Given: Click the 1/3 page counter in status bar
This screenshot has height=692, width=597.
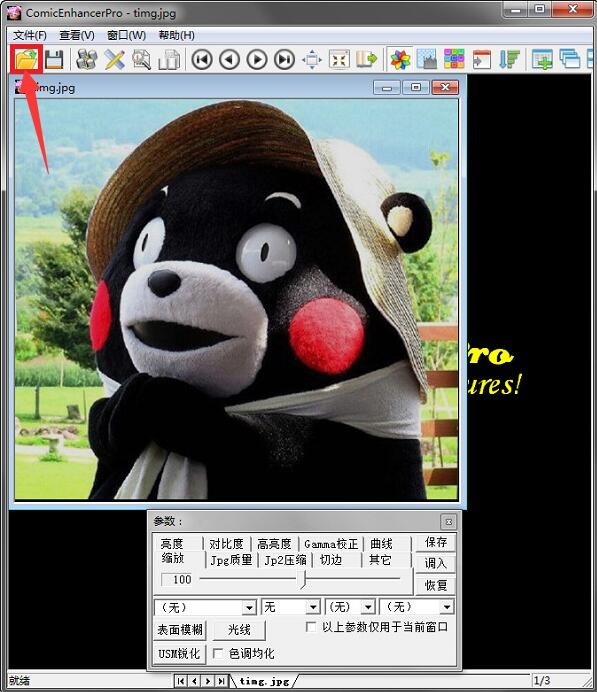Looking at the screenshot, I should click(542, 681).
